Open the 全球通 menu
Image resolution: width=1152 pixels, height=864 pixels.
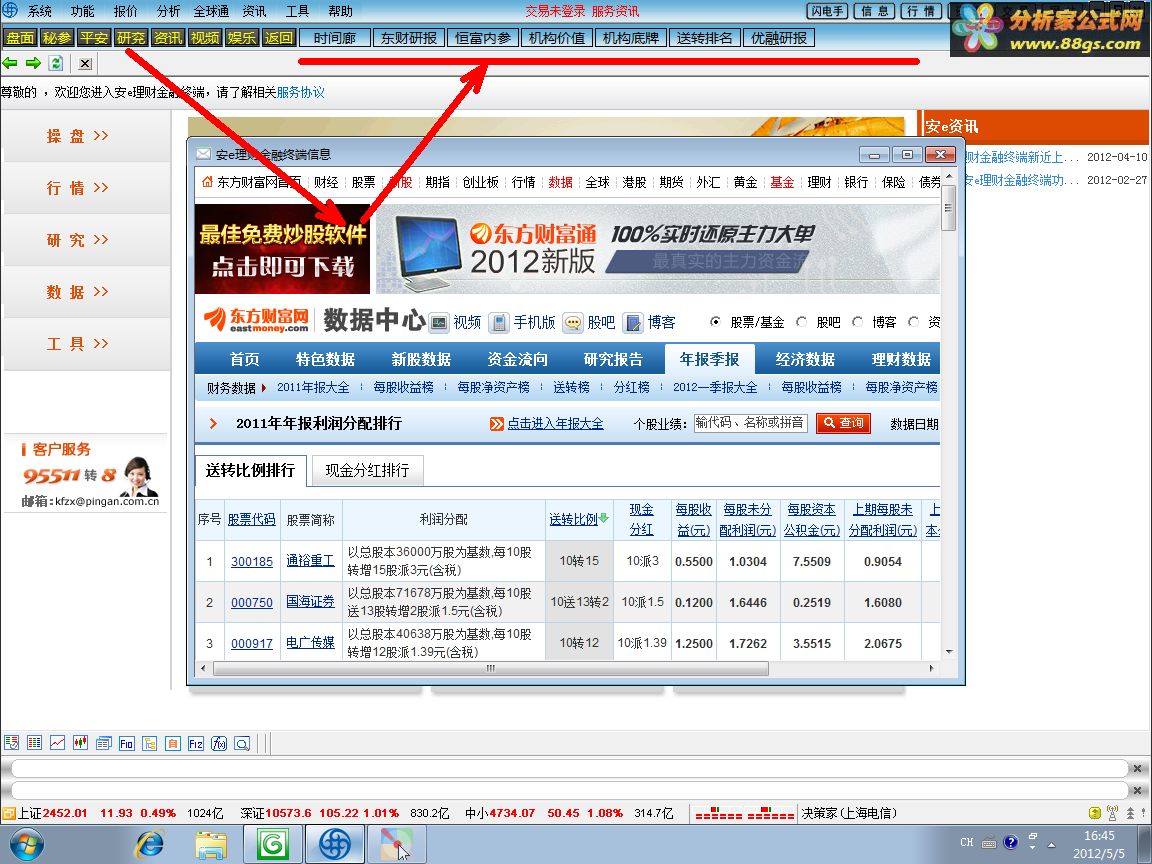[x=211, y=11]
